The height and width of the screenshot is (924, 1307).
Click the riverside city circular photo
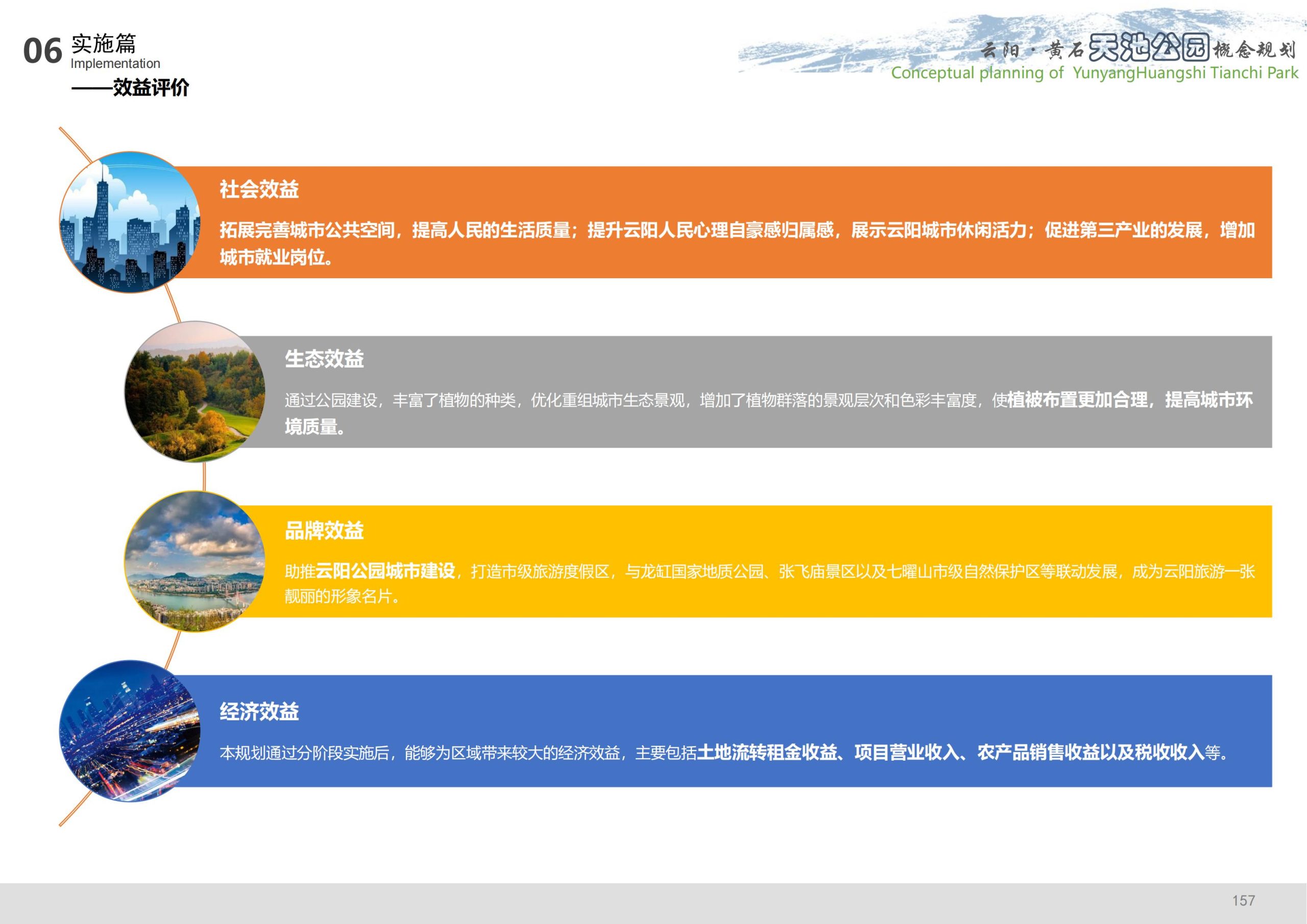click(195, 562)
